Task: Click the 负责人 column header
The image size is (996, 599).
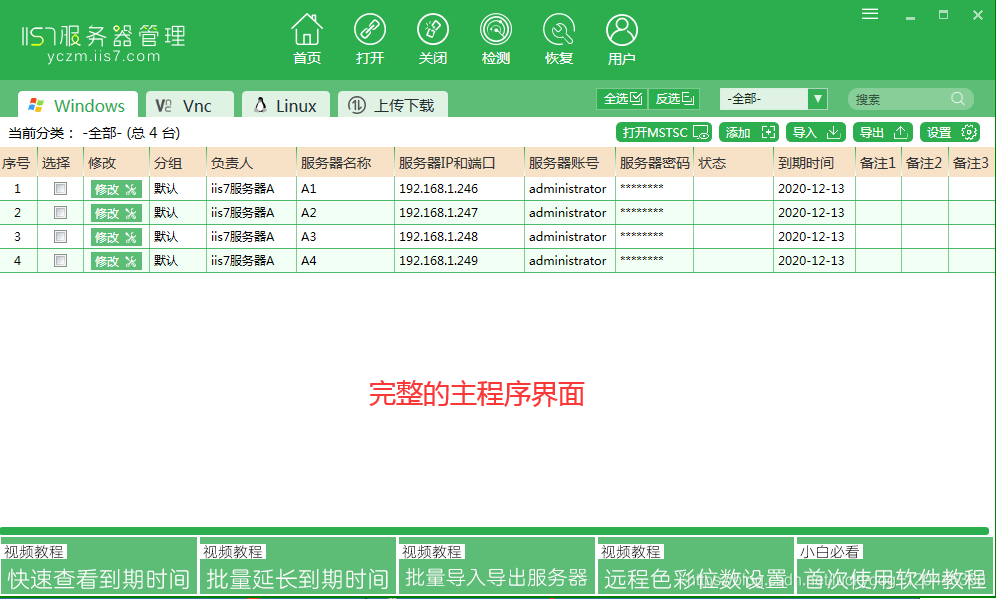Action: tap(251, 163)
